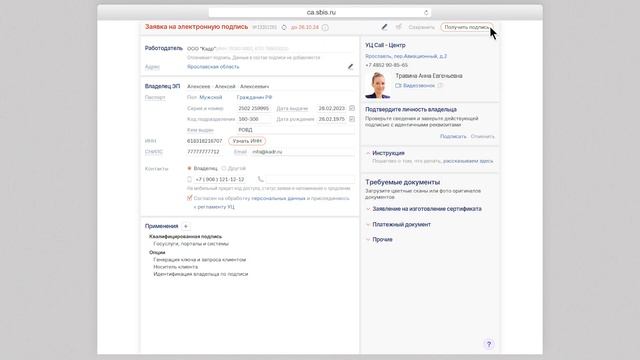Click ИНН value 616316216707
This screenshot has width=640, height=360.
[x=204, y=141]
